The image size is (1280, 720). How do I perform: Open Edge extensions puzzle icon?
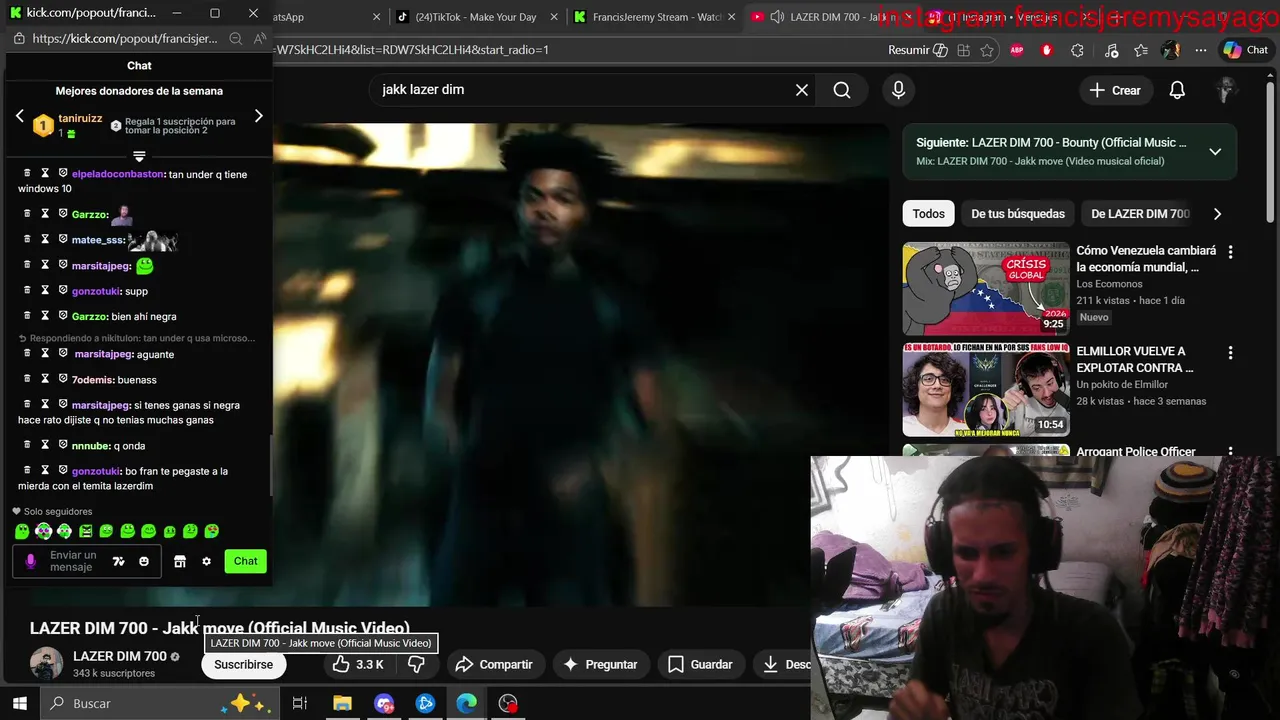(1077, 50)
